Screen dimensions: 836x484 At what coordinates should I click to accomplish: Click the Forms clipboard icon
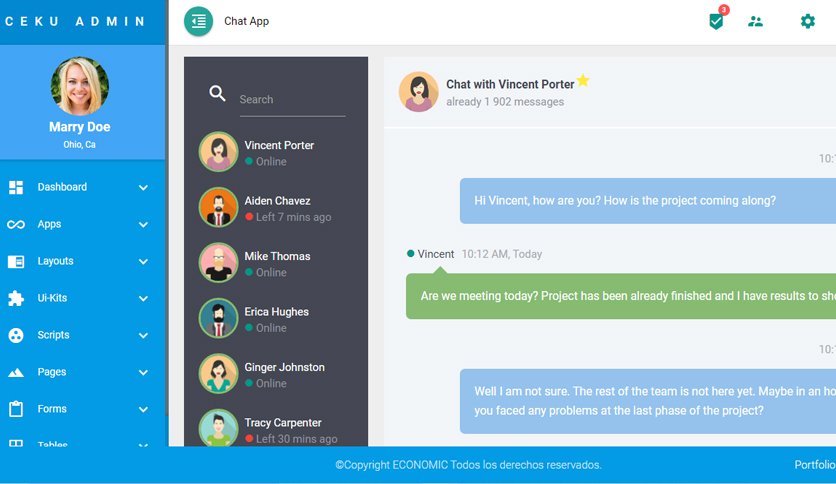click(x=16, y=409)
